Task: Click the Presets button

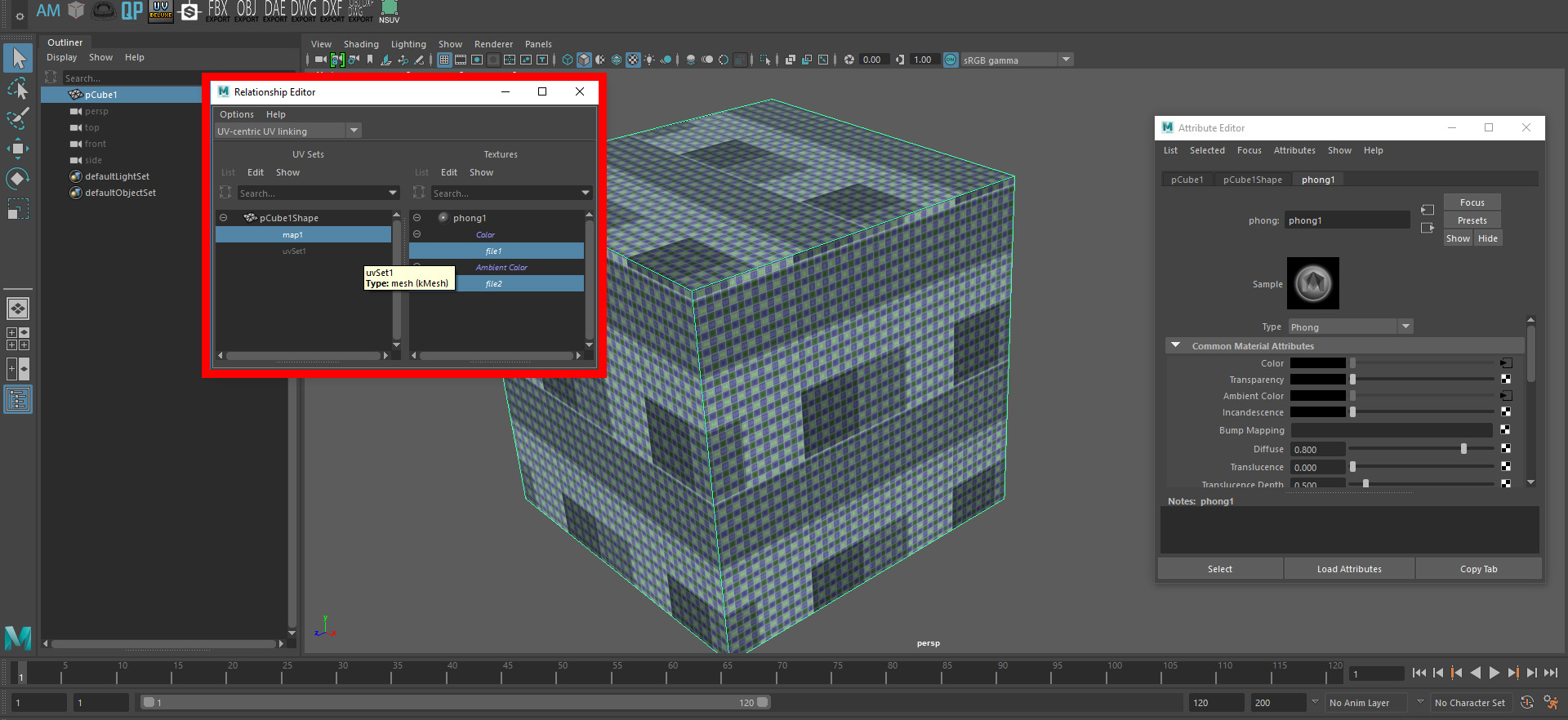Action: tap(1472, 220)
